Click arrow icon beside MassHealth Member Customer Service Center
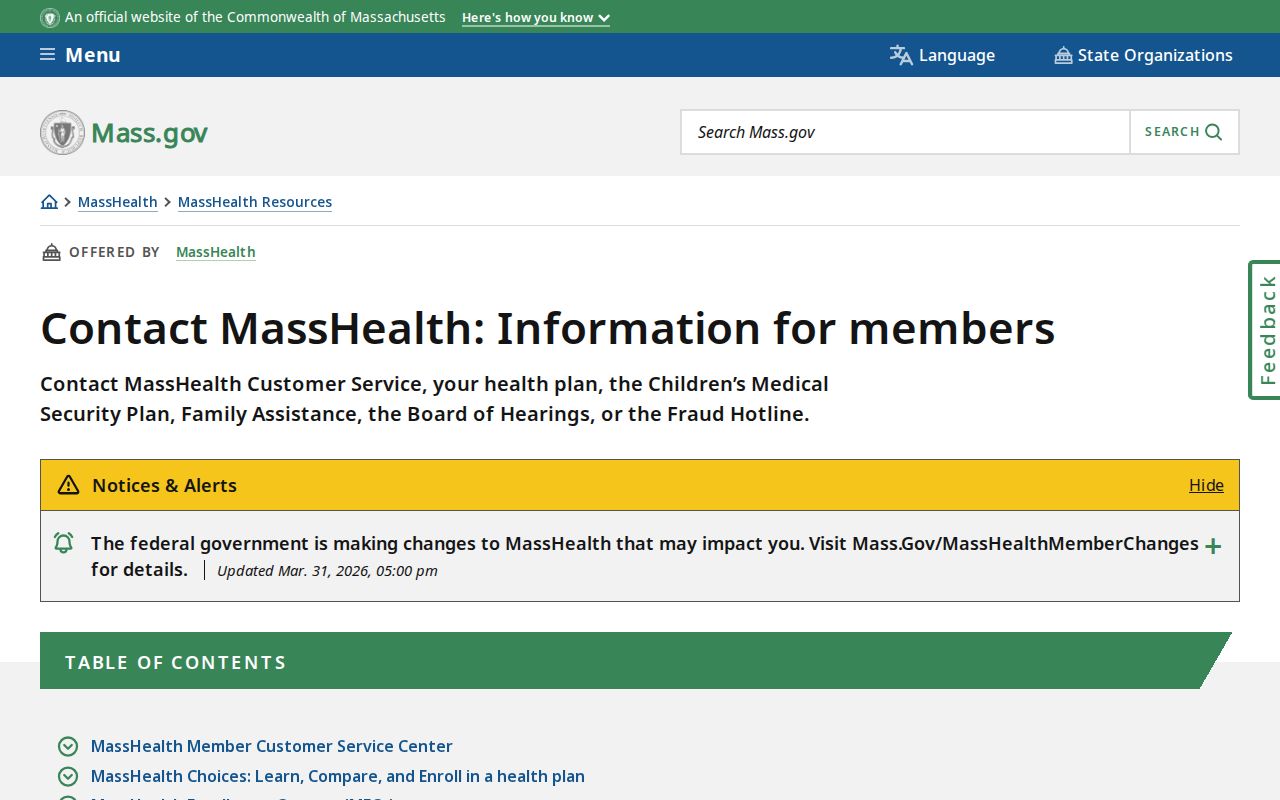Image resolution: width=1280 pixels, height=800 pixels. 68,746
